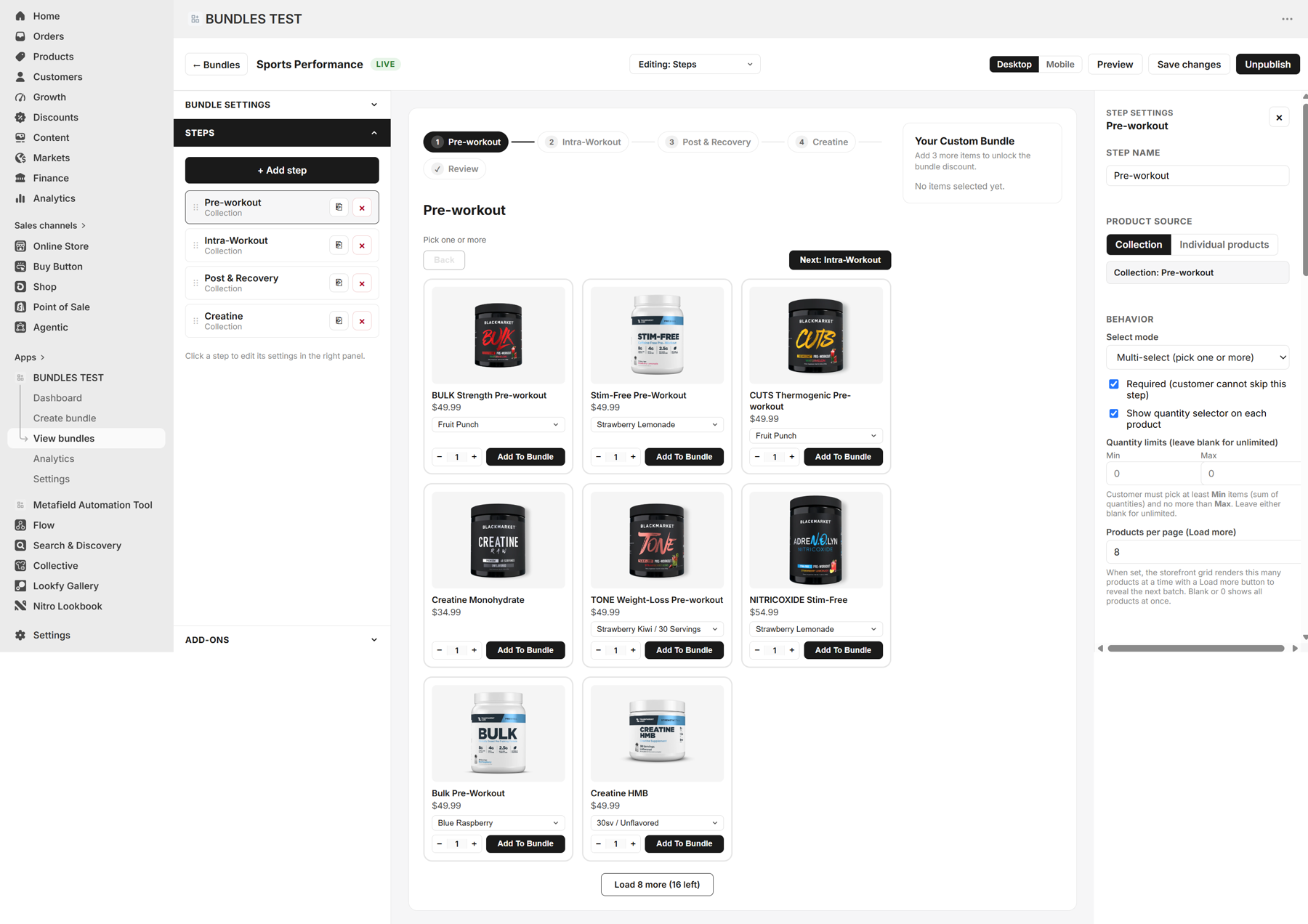Switch to Desktop preview mode

[x=1014, y=65]
